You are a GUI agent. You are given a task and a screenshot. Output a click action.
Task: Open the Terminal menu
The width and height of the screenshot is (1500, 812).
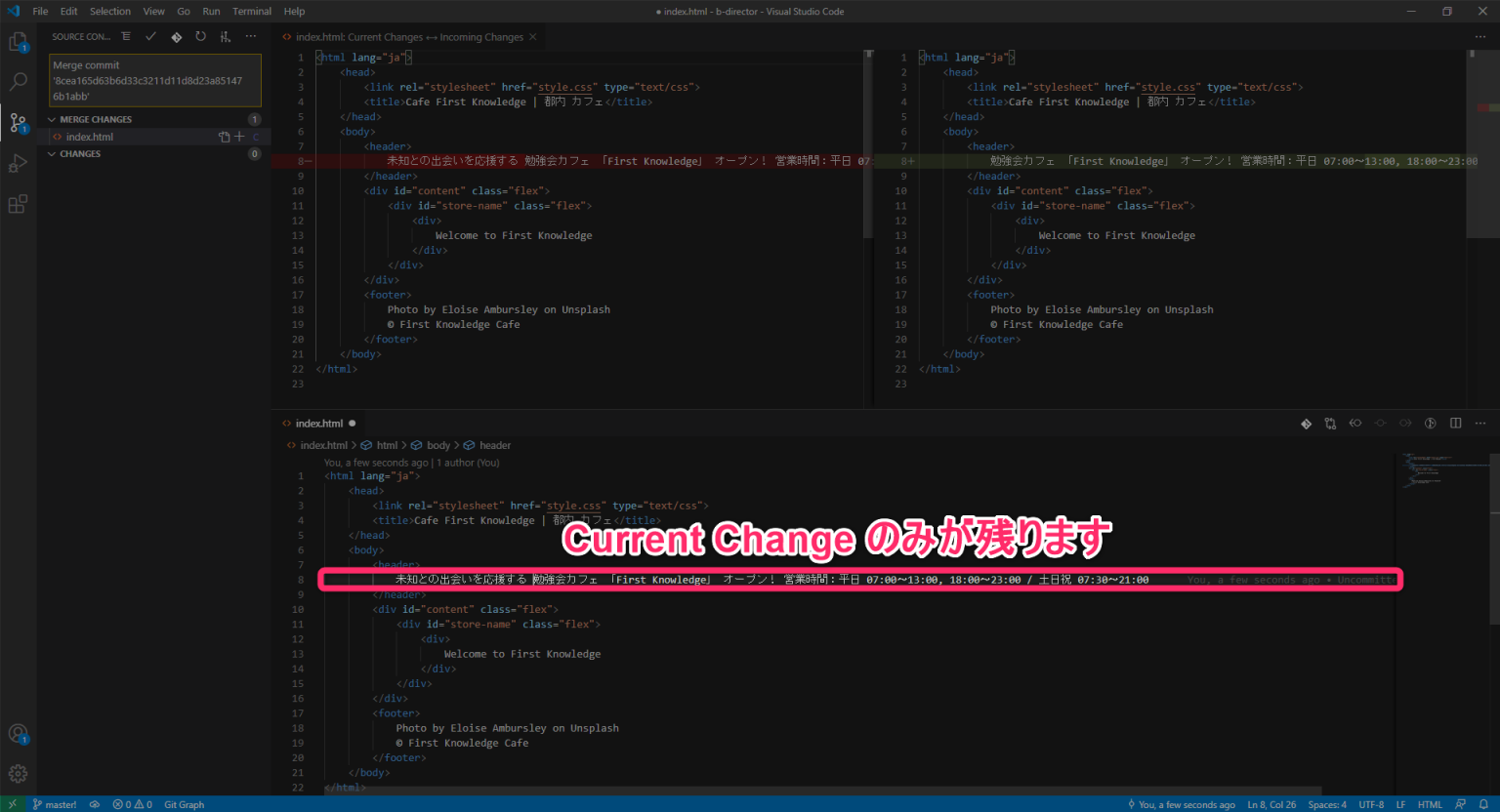coord(251,11)
